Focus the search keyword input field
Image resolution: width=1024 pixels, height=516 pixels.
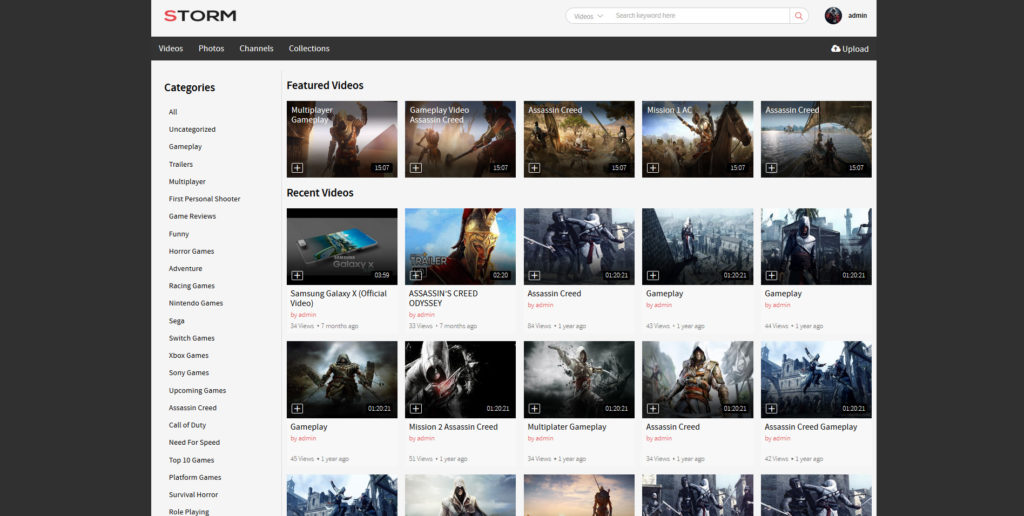700,16
